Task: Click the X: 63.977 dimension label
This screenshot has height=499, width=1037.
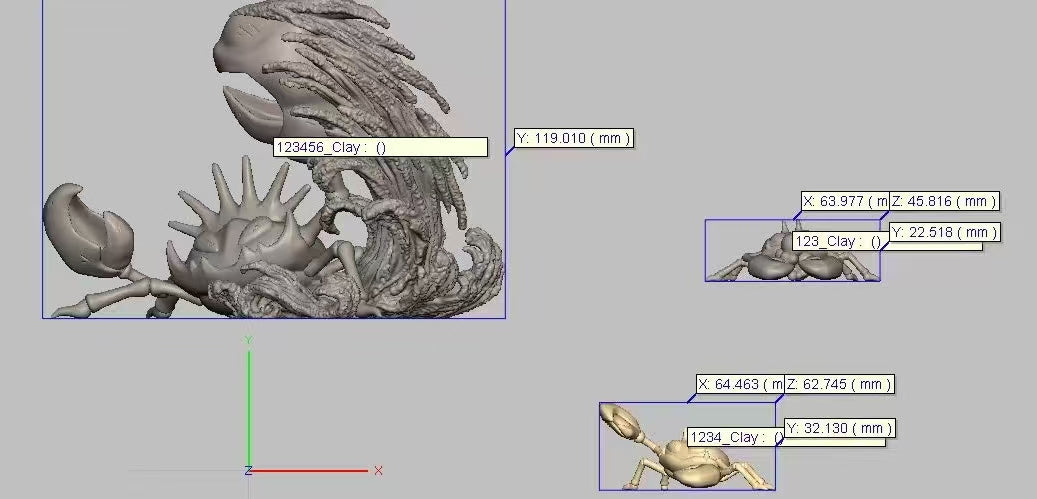Action: click(844, 201)
